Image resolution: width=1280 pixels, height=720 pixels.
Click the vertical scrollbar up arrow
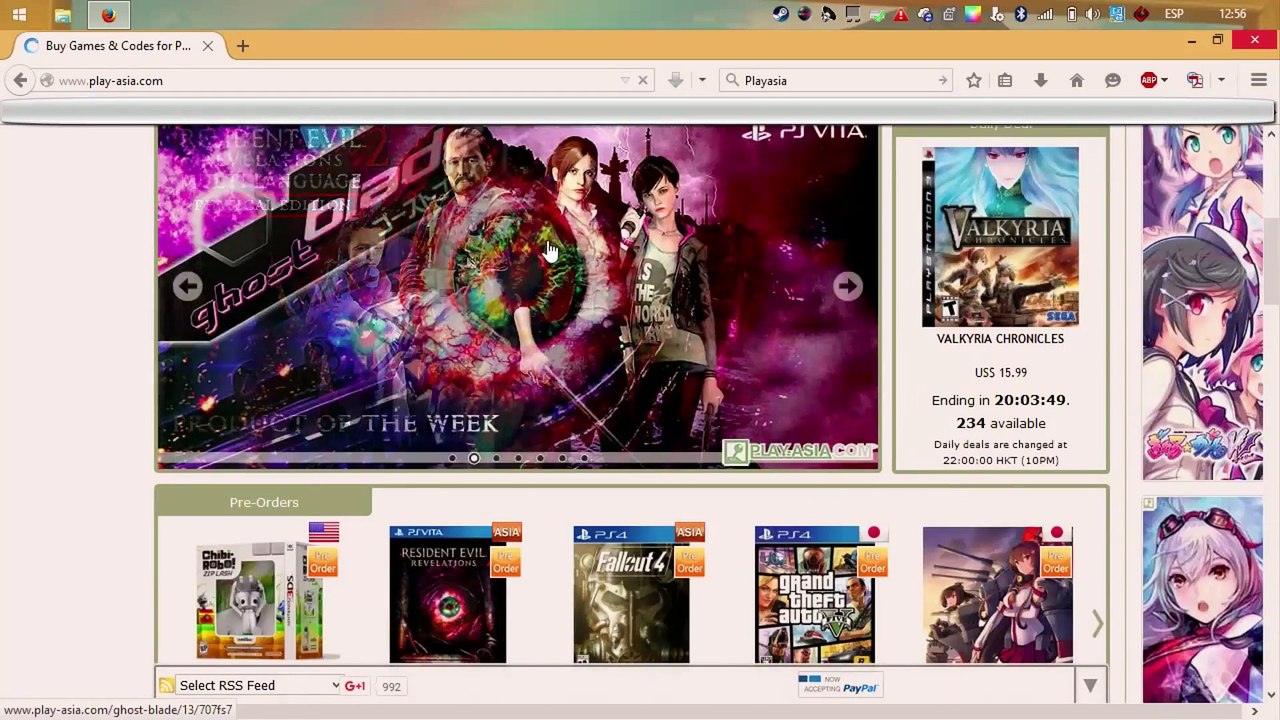1271,134
